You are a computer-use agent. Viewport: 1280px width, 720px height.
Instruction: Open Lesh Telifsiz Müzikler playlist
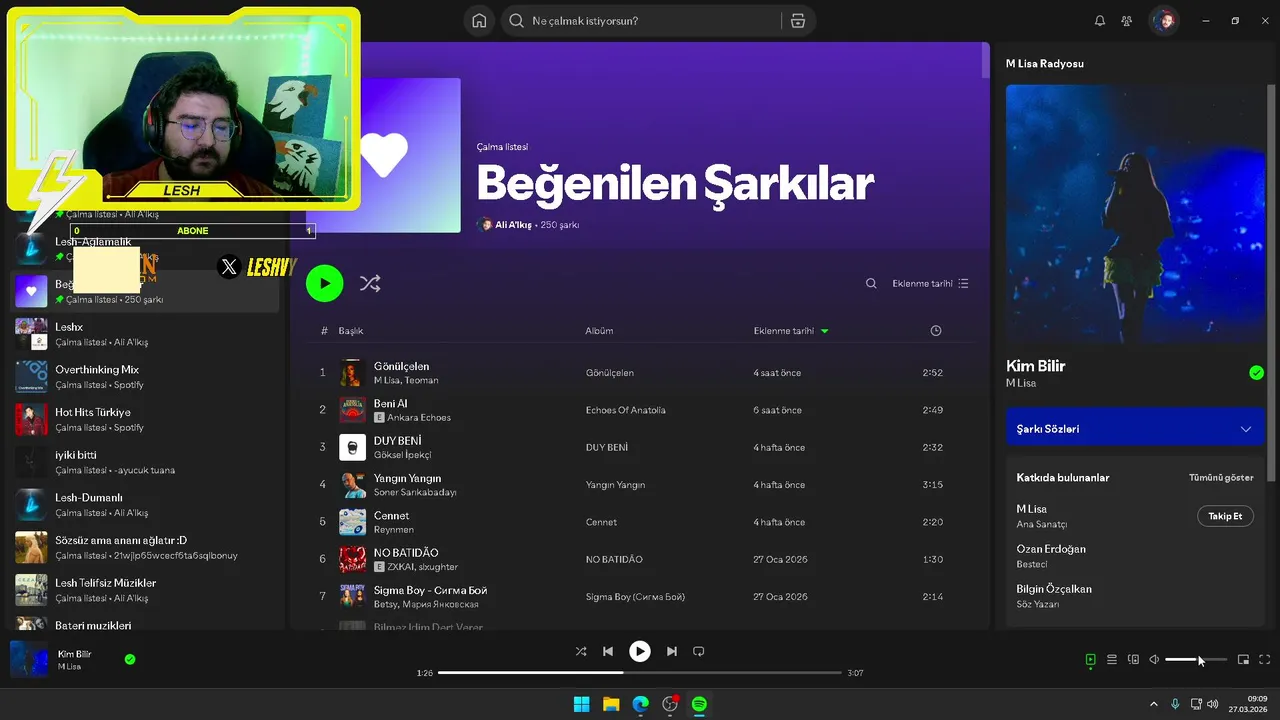(x=145, y=590)
